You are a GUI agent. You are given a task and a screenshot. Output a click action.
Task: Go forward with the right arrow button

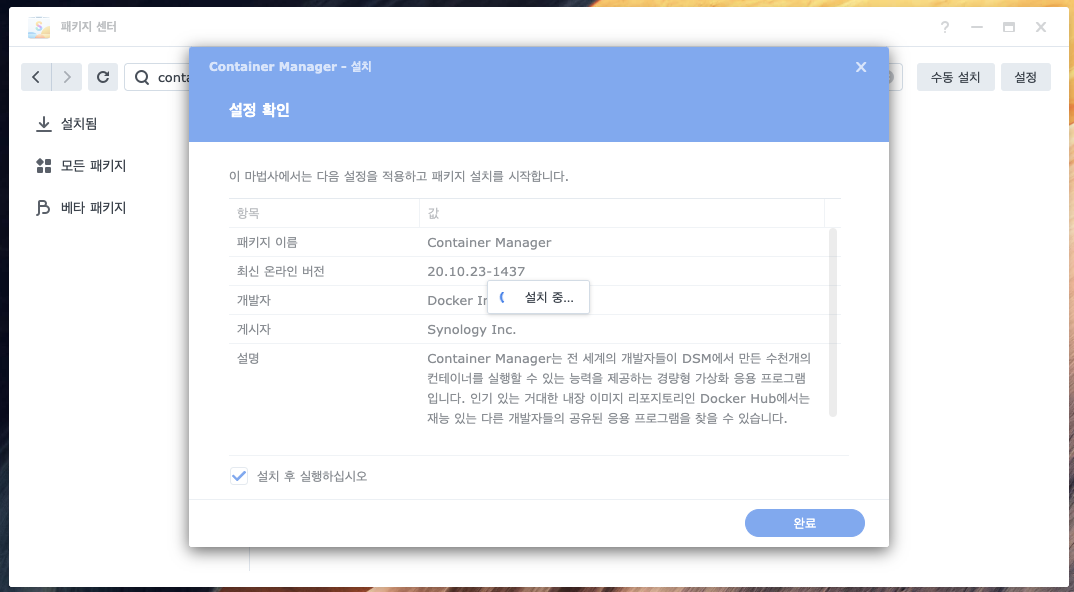coord(66,77)
